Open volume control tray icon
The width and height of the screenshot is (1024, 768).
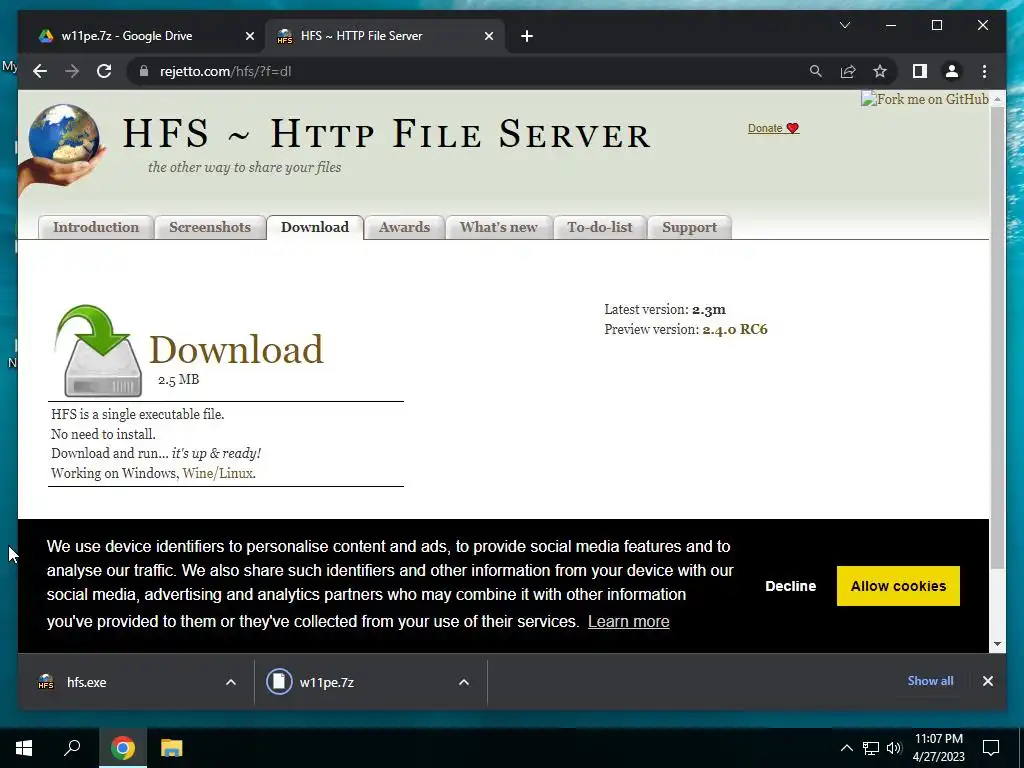click(x=894, y=748)
